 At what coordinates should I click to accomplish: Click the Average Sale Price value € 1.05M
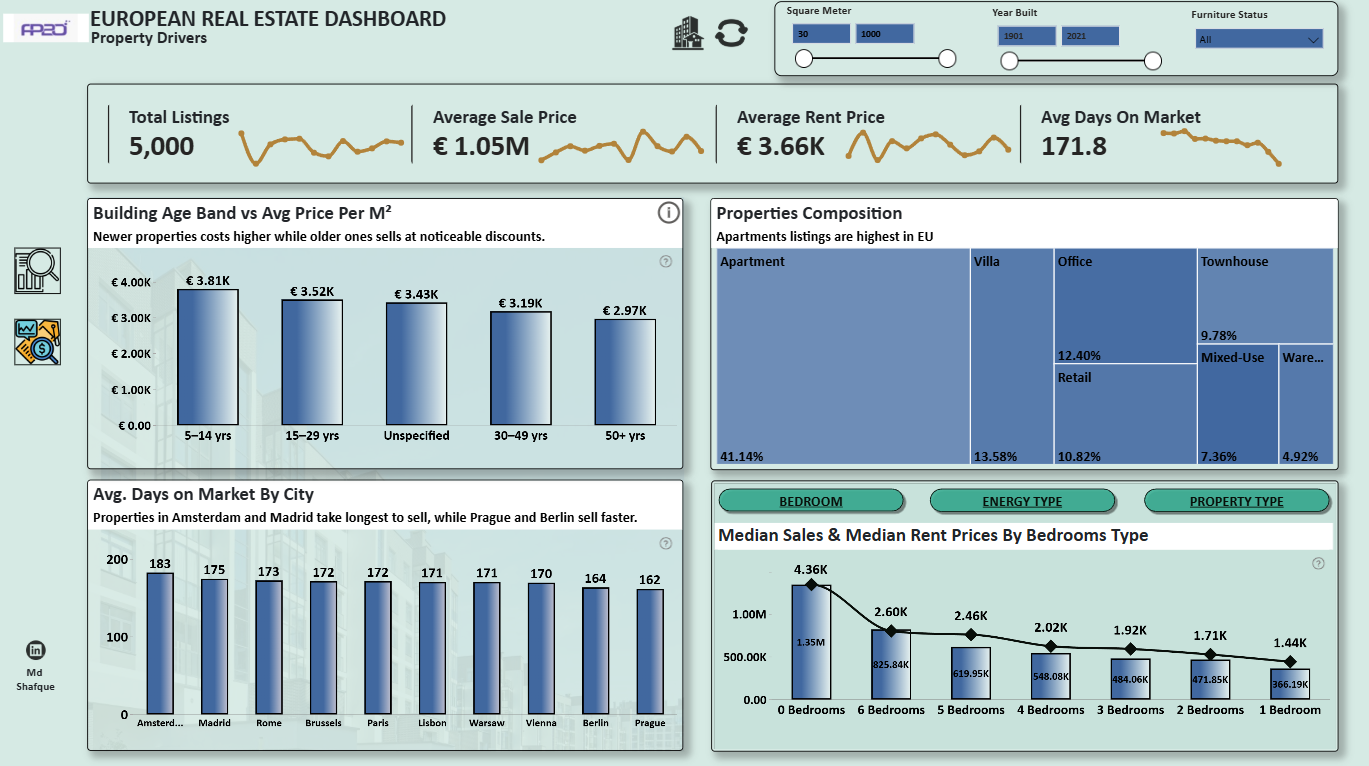[x=481, y=147]
